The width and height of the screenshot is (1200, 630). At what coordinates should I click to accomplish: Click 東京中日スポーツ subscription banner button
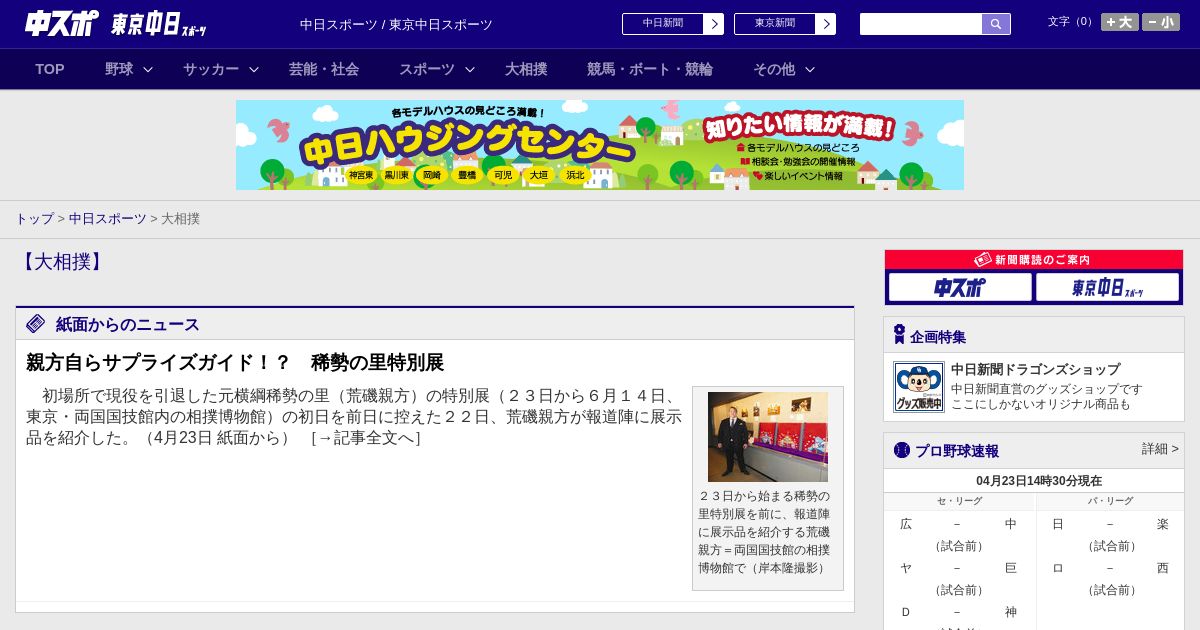pyautogui.click(x=1107, y=287)
